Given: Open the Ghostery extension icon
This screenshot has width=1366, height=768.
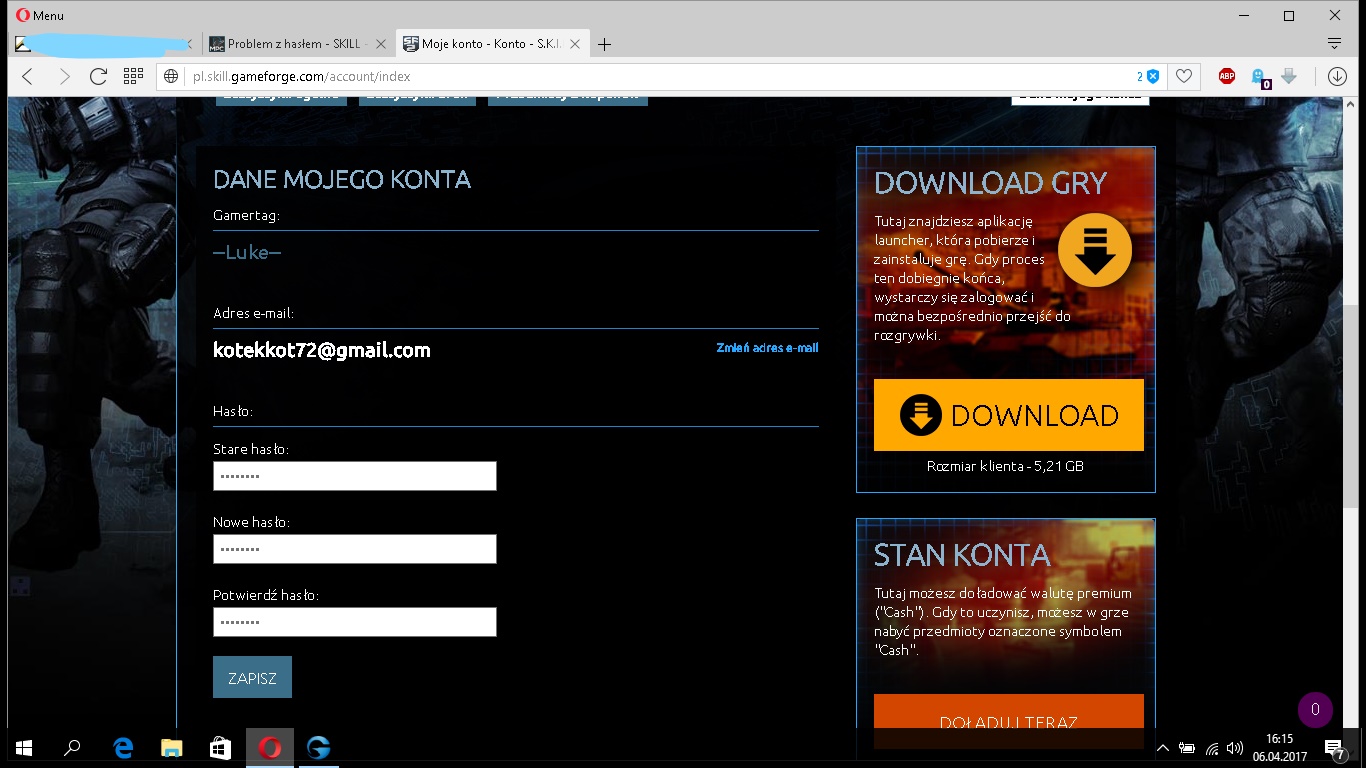Looking at the screenshot, I should click(1259, 77).
